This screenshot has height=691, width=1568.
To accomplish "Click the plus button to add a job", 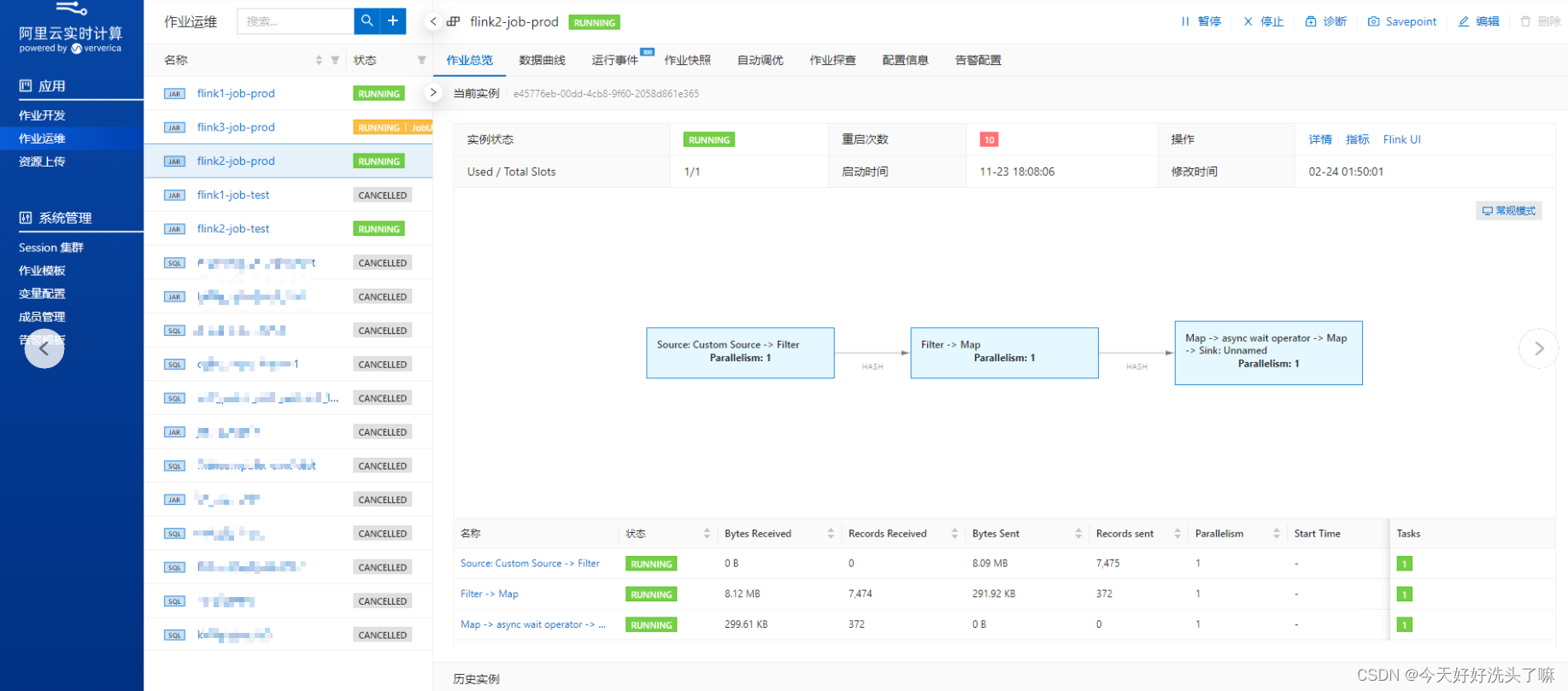I will tap(393, 20).
